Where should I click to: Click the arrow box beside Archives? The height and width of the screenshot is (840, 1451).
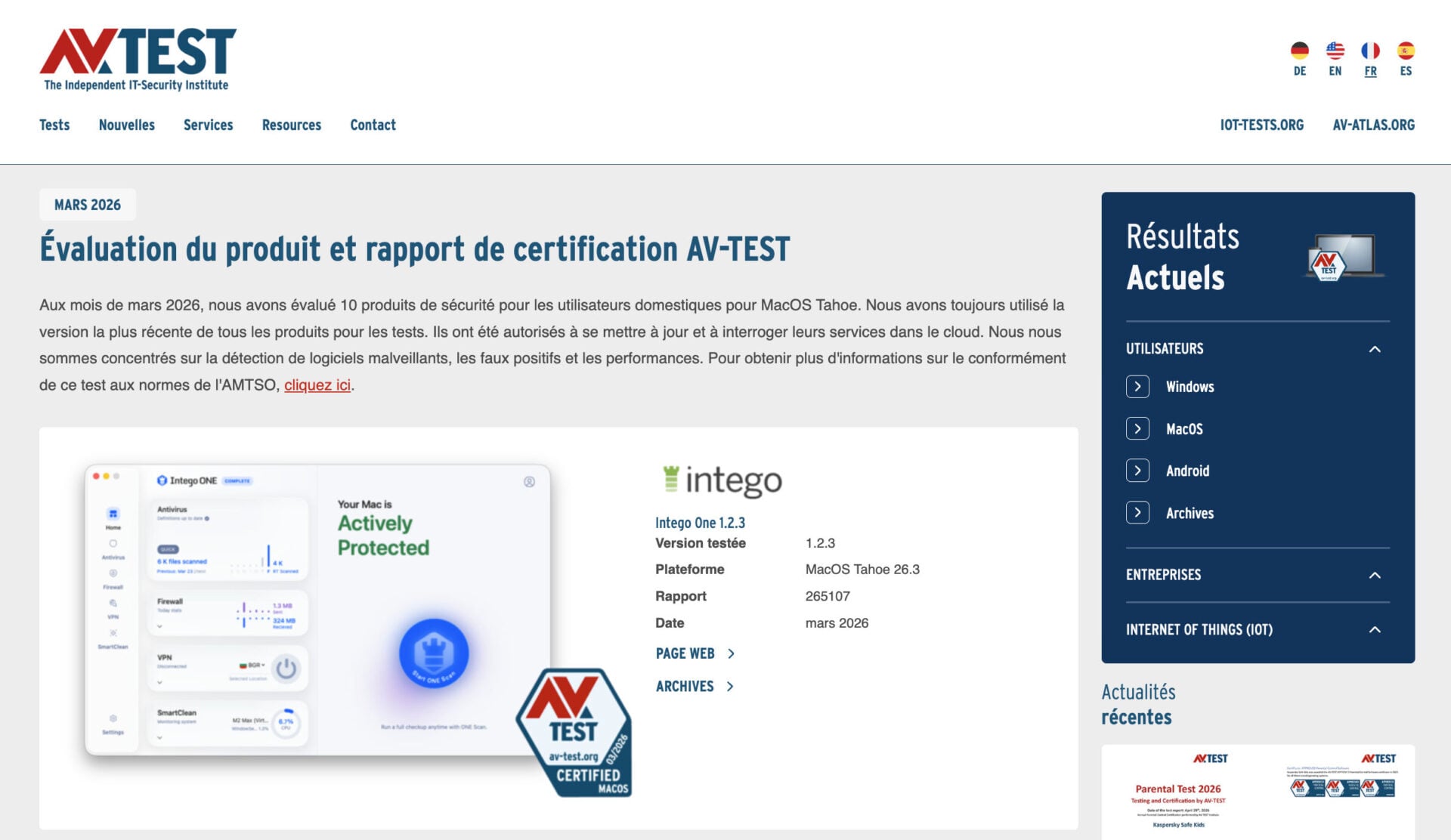click(x=1137, y=513)
